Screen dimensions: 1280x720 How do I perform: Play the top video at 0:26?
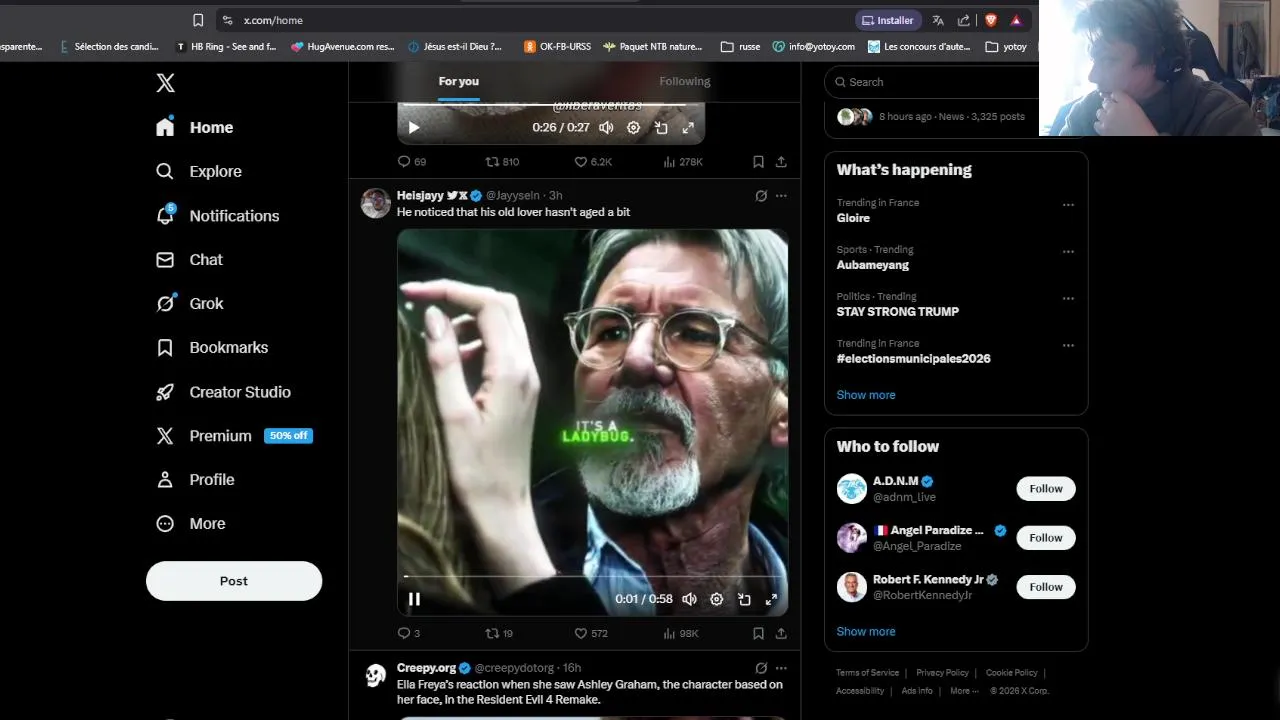(x=414, y=127)
